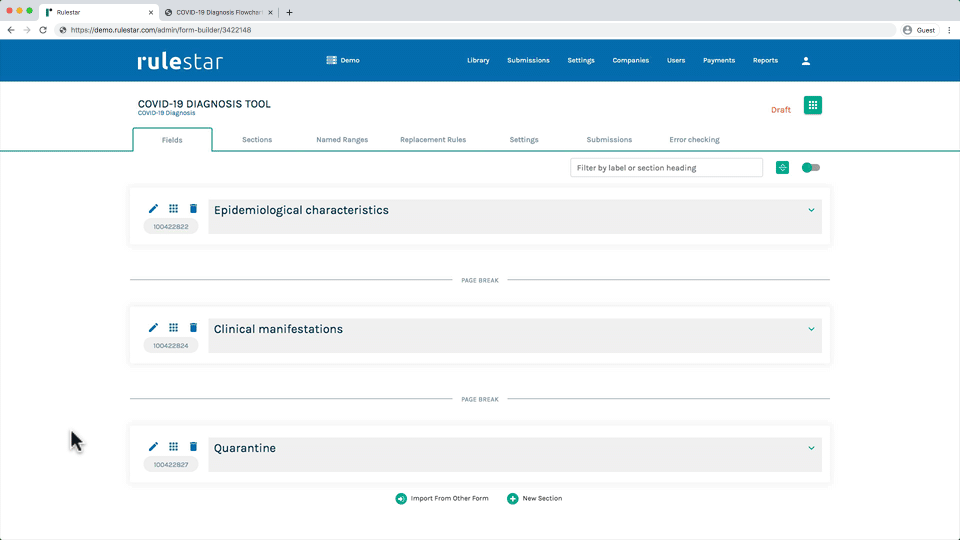Screen dimensions: 960x540
Task: Open the Error checking tab
Action: (694, 140)
